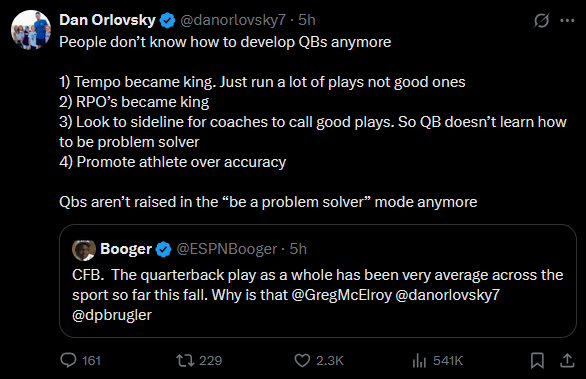Bookmark this post

point(537,360)
